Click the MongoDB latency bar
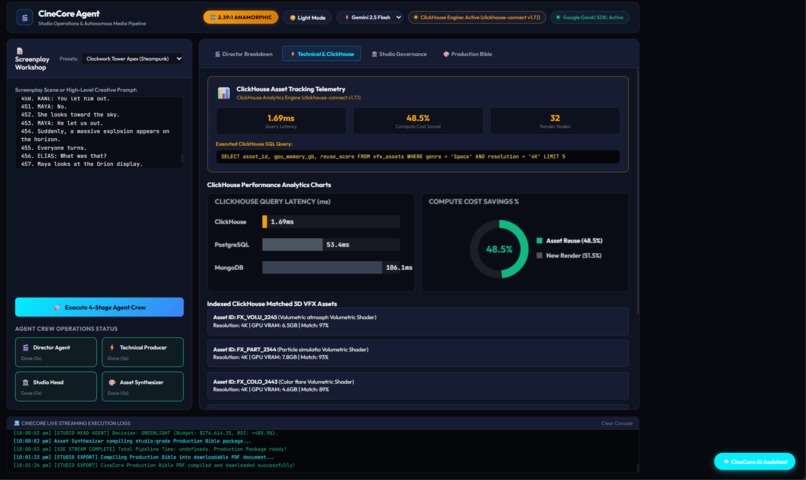 point(322,267)
